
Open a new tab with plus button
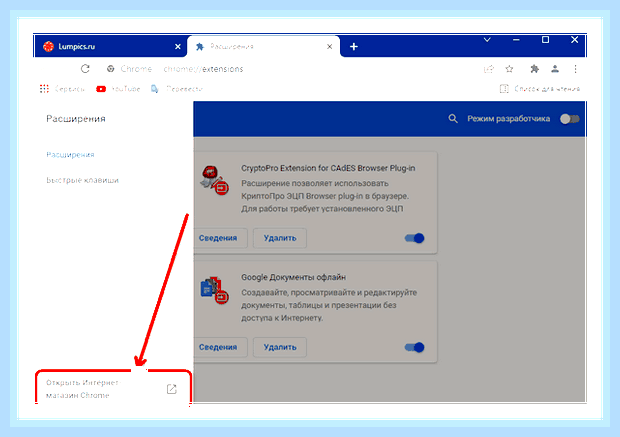coord(354,47)
